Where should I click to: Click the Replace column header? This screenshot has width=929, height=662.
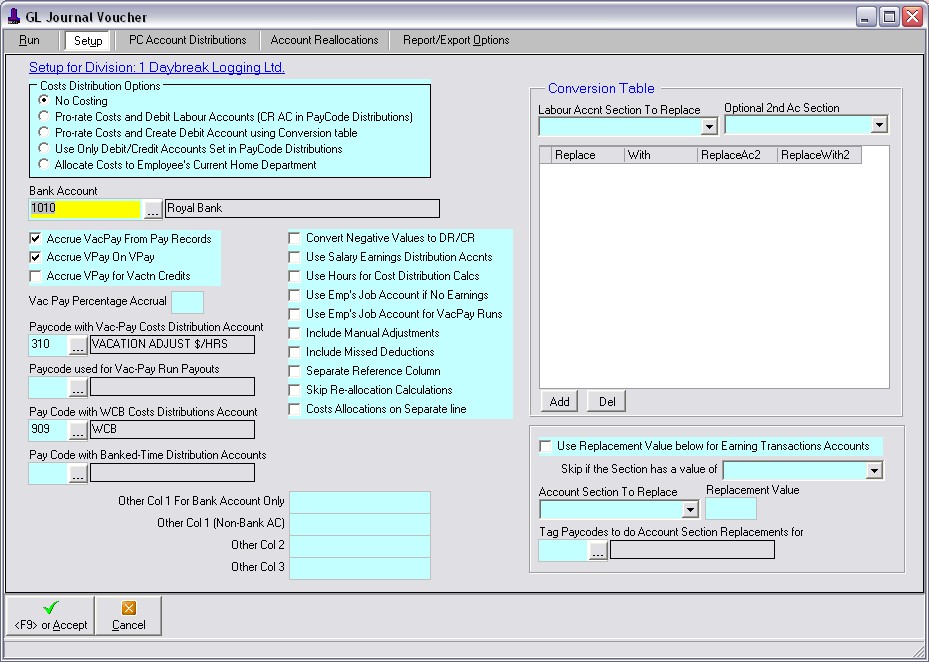coord(588,155)
